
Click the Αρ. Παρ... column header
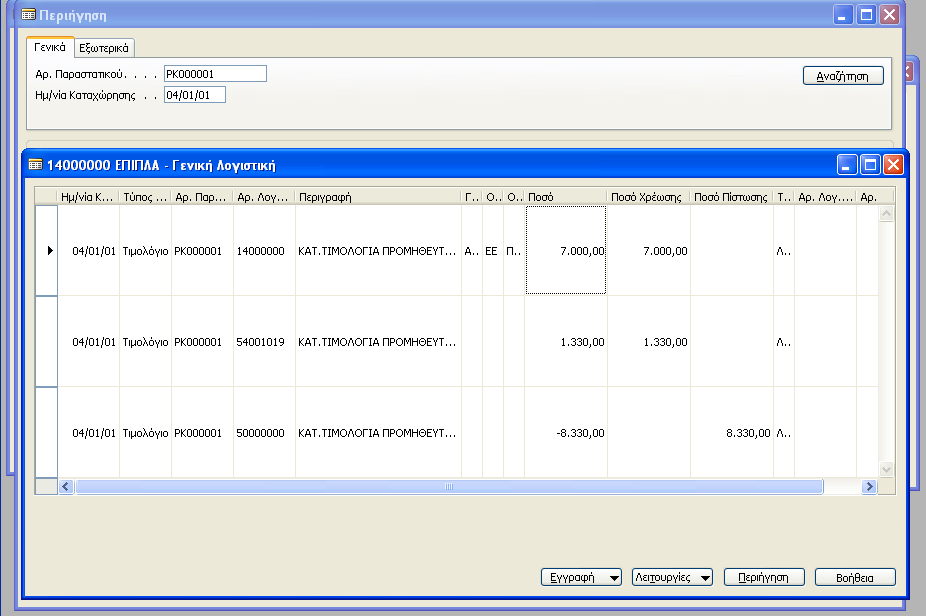[202, 197]
